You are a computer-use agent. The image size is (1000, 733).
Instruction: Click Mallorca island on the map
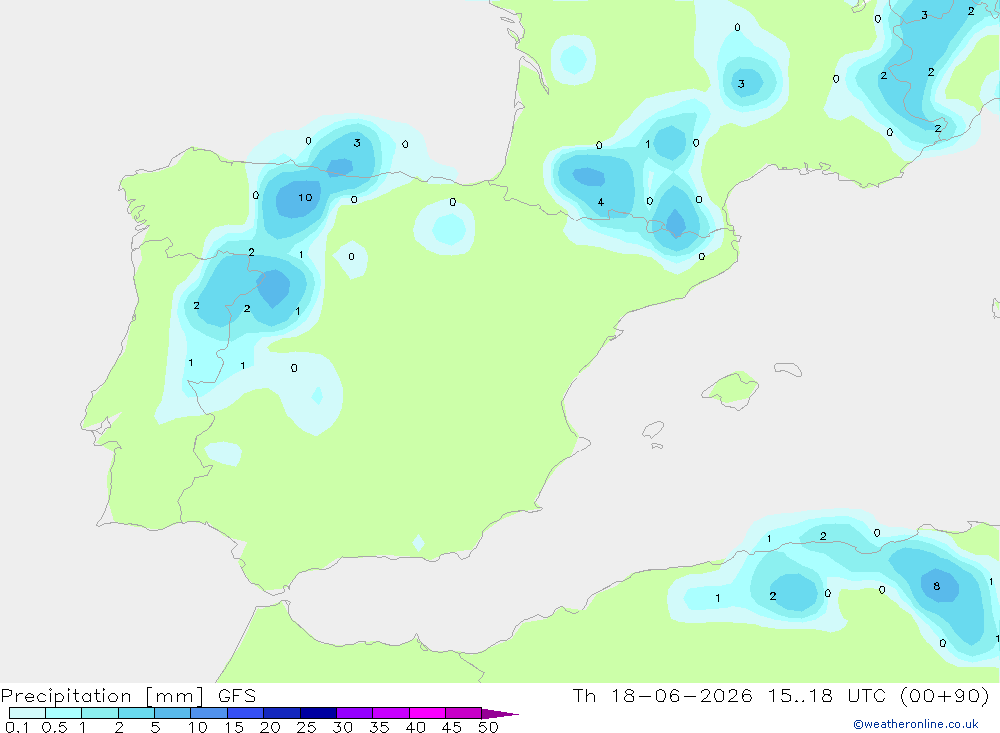(731, 389)
